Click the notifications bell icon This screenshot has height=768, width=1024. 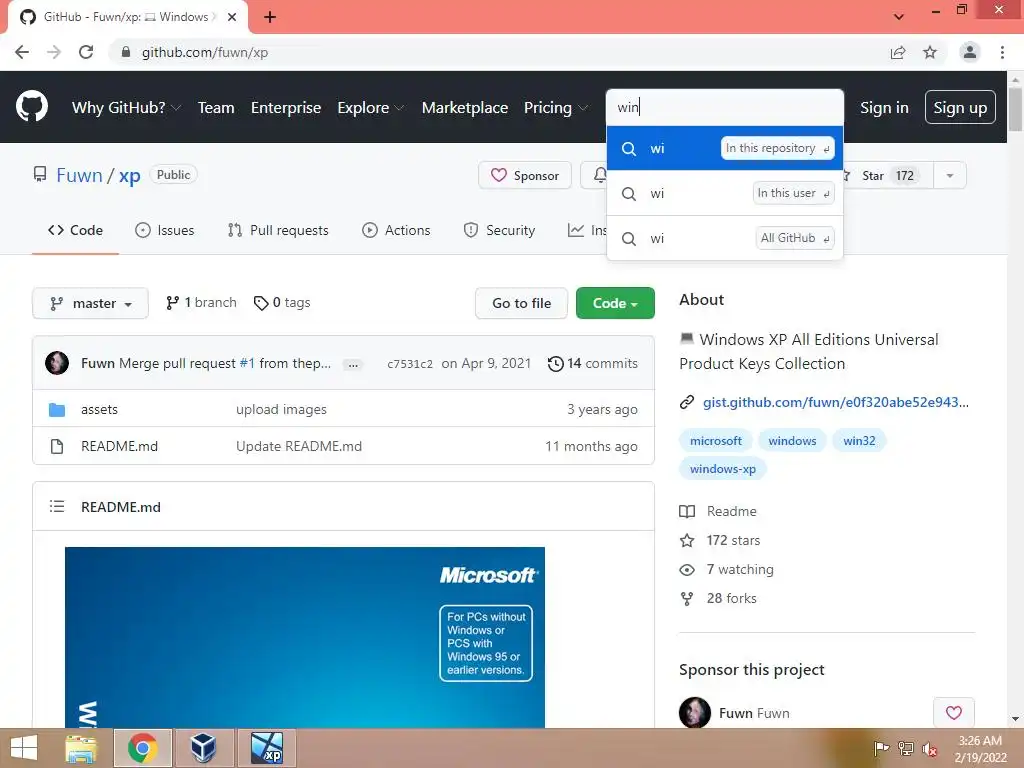600,175
